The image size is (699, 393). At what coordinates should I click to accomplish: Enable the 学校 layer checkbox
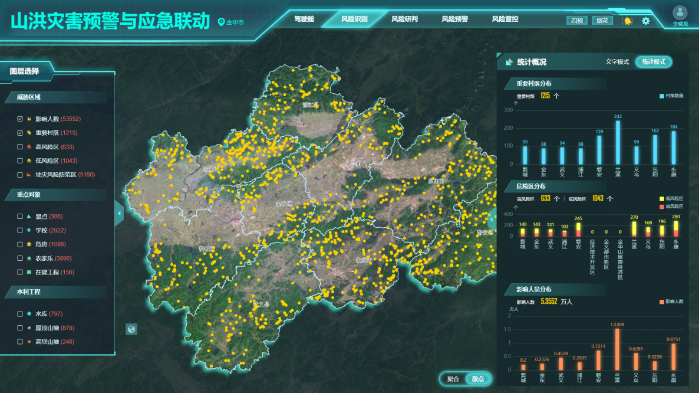[x=20, y=230]
